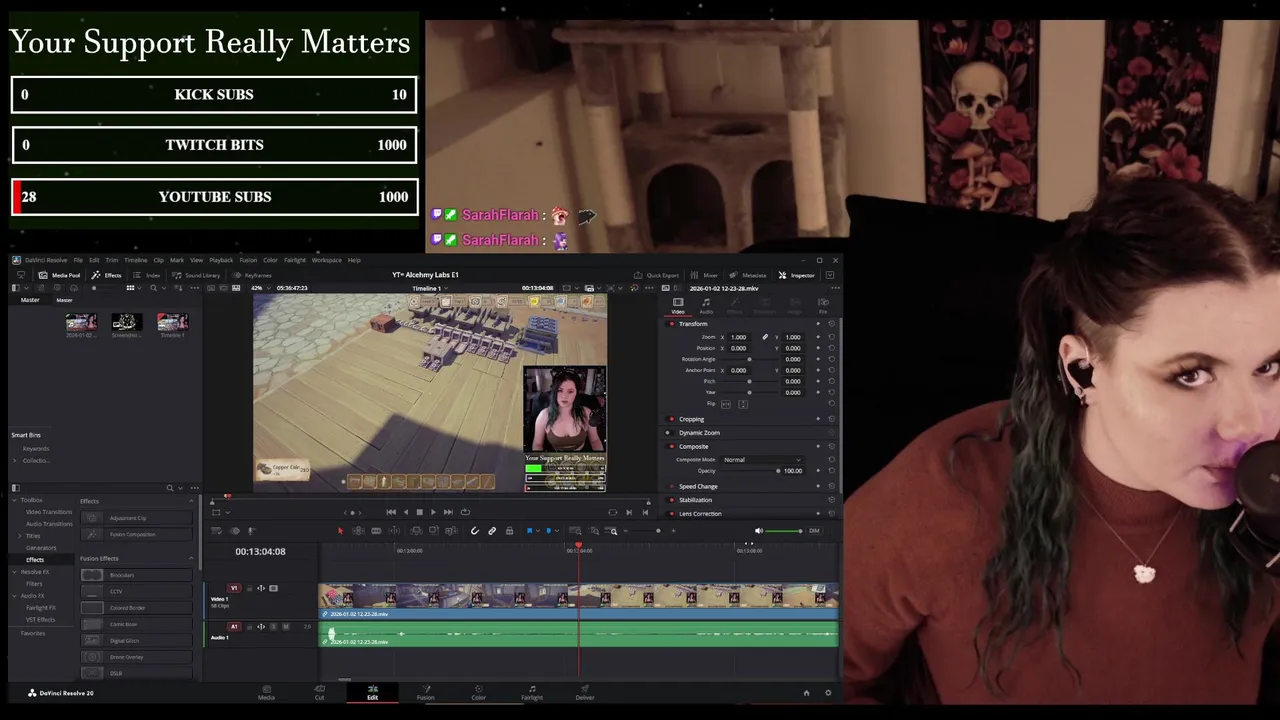Image resolution: width=1280 pixels, height=720 pixels.
Task: Click the viewer play button
Action: click(x=433, y=512)
